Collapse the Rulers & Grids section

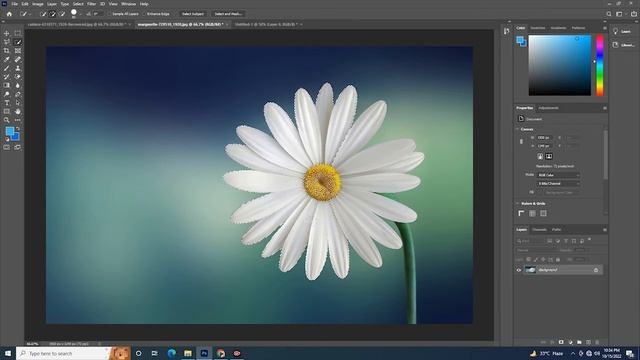click(518, 203)
